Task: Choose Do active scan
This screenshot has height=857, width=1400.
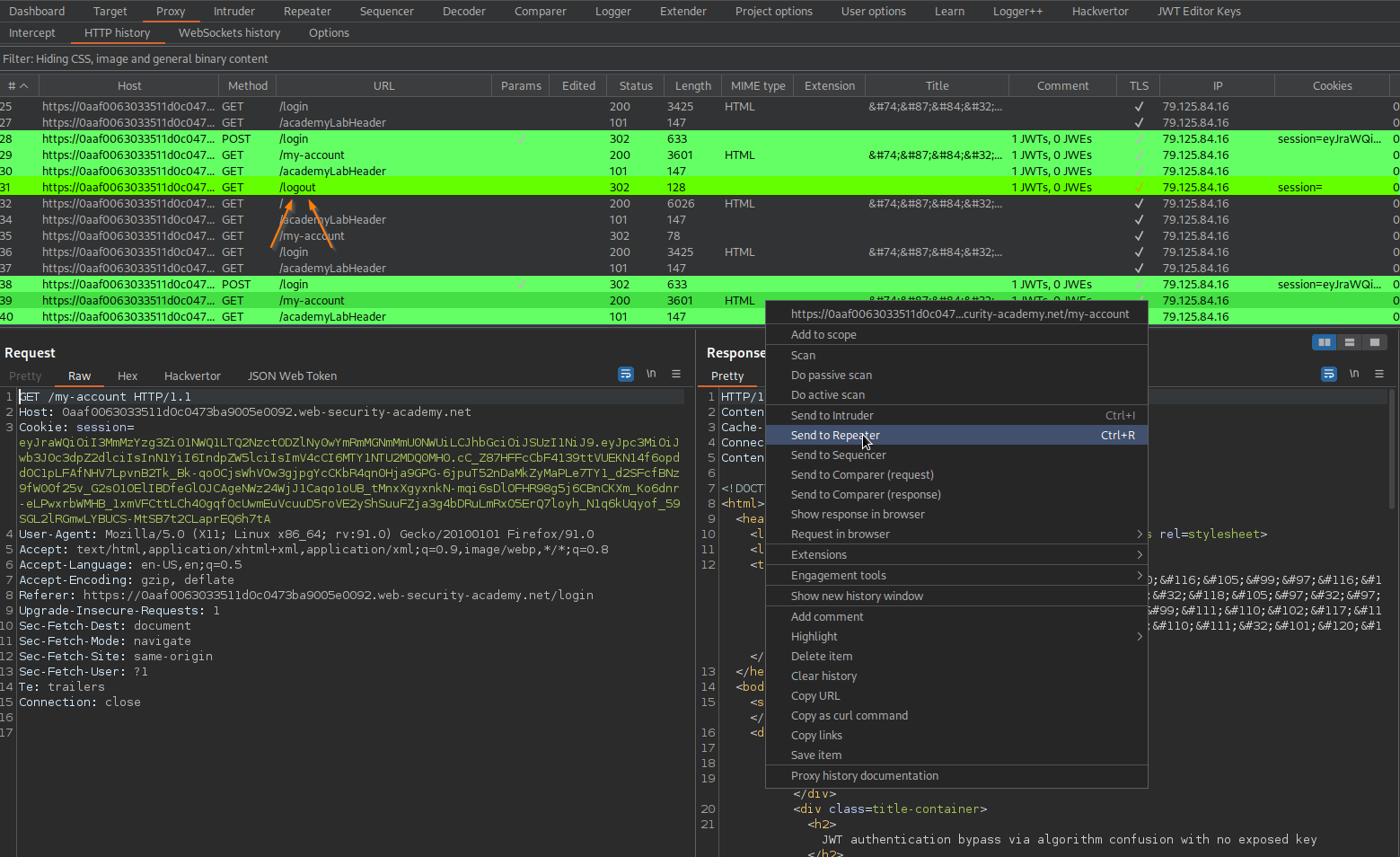Action: coord(956,395)
